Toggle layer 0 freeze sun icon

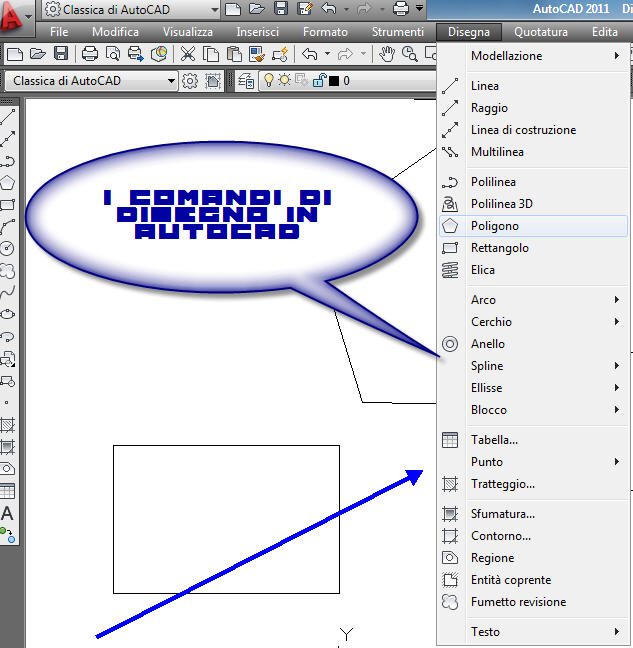(284, 80)
